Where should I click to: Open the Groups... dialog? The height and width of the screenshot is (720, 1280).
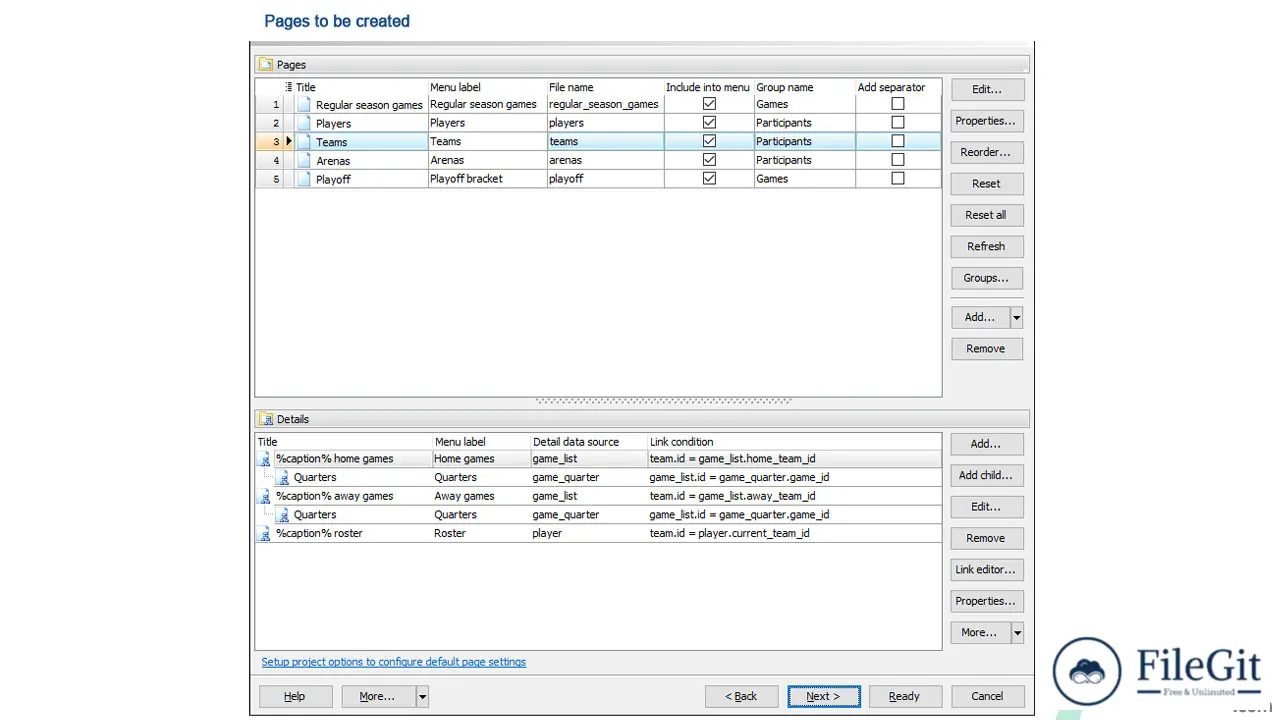pyautogui.click(x=986, y=278)
